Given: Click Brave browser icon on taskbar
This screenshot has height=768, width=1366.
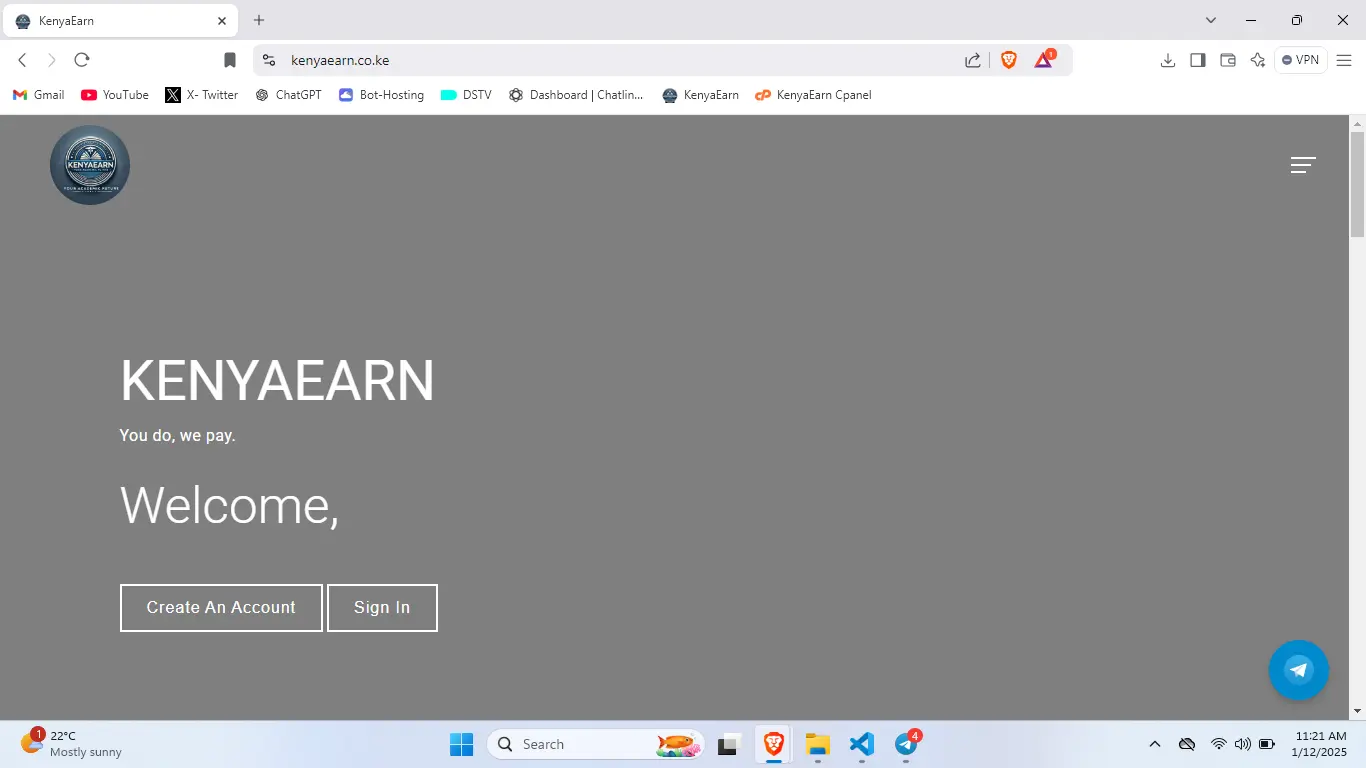Looking at the screenshot, I should tap(773, 744).
